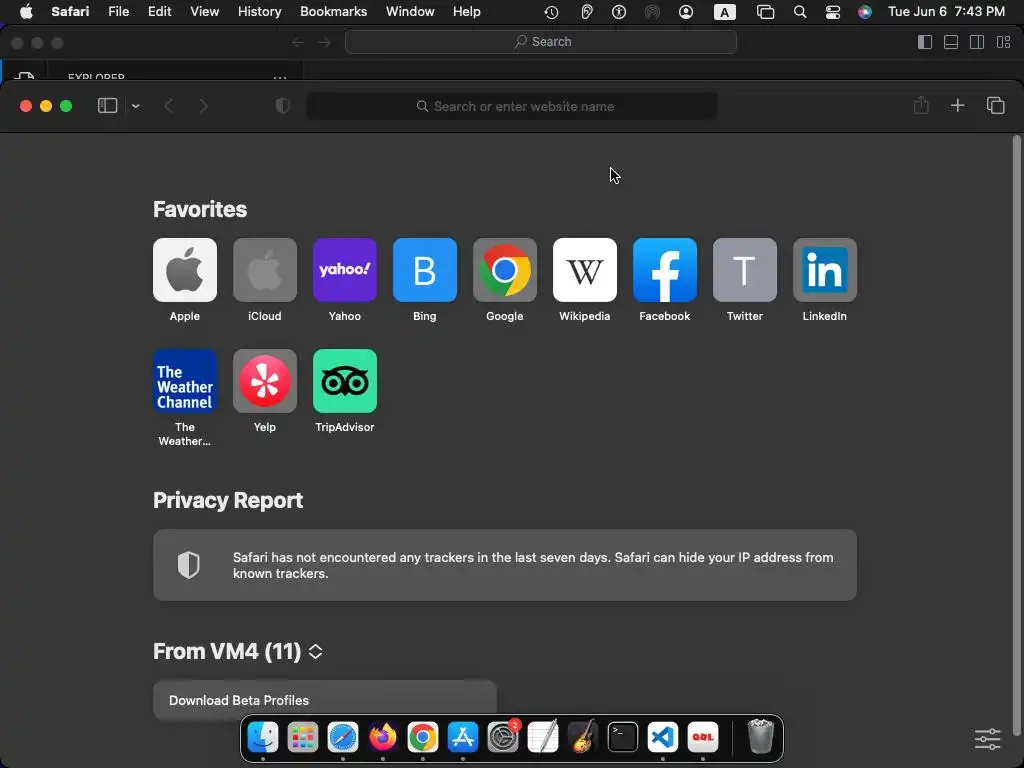This screenshot has height=768, width=1024.
Task: Open the Safari application menu
Action: click(70, 12)
